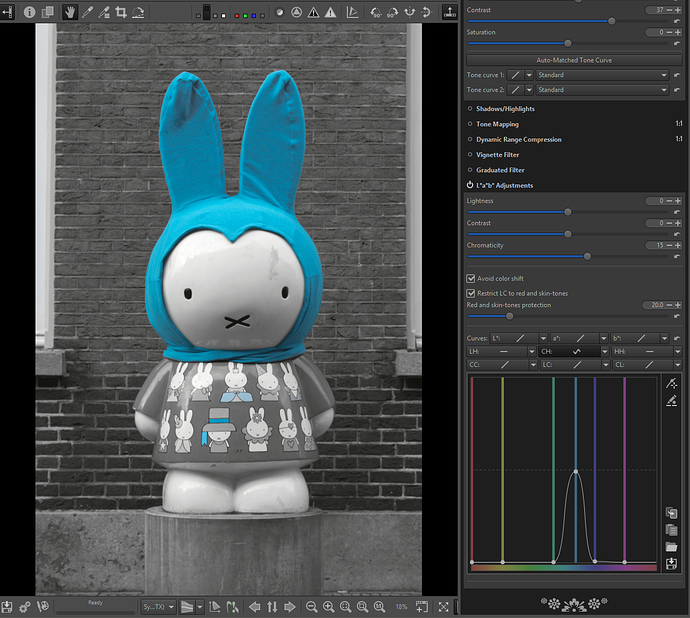Viewport: 690px width, 618px height.
Task: Toggle blue channel preview
Action: coord(253,15)
